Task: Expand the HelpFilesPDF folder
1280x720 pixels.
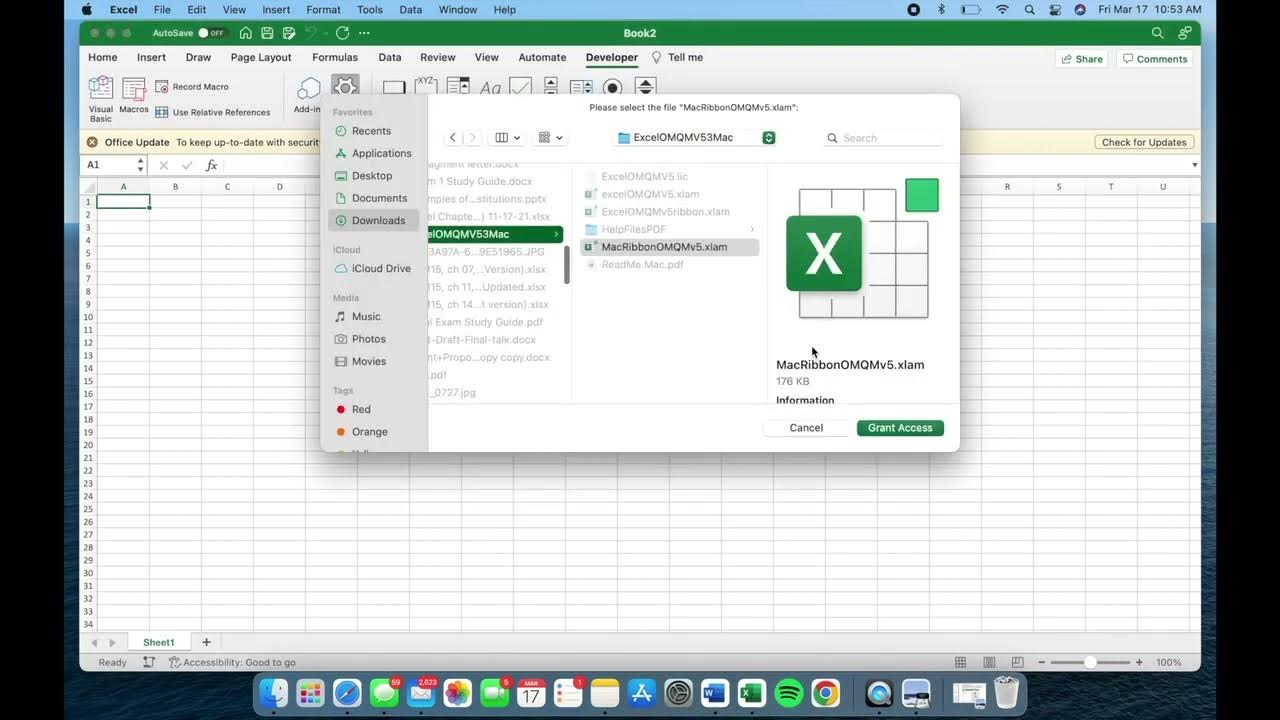Action: pyautogui.click(x=752, y=229)
